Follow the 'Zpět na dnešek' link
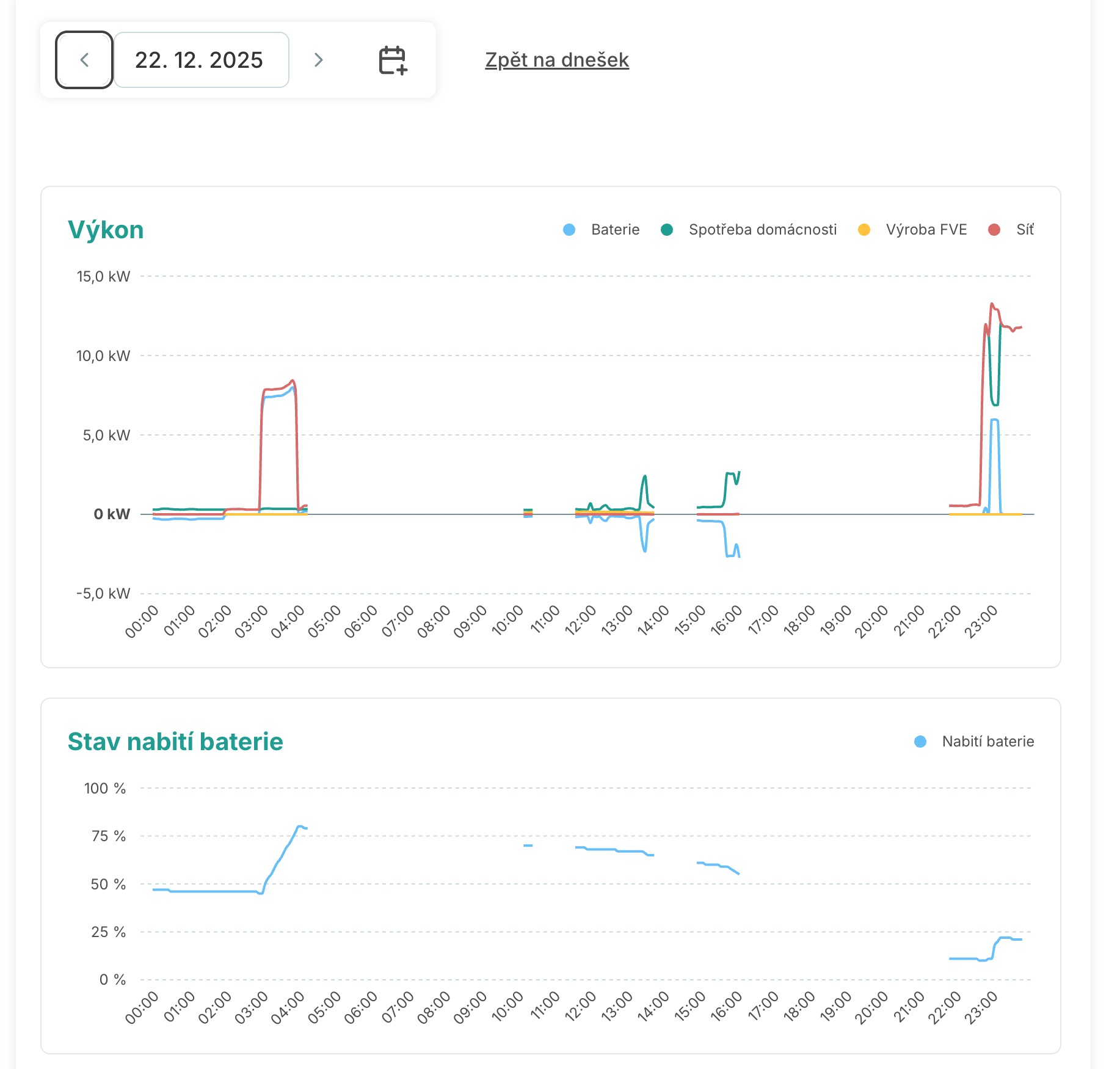The width and height of the screenshot is (1120, 1069). pos(556,60)
